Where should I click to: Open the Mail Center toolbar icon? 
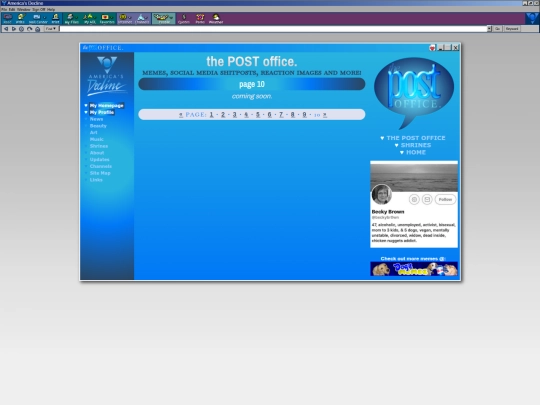coord(37,19)
